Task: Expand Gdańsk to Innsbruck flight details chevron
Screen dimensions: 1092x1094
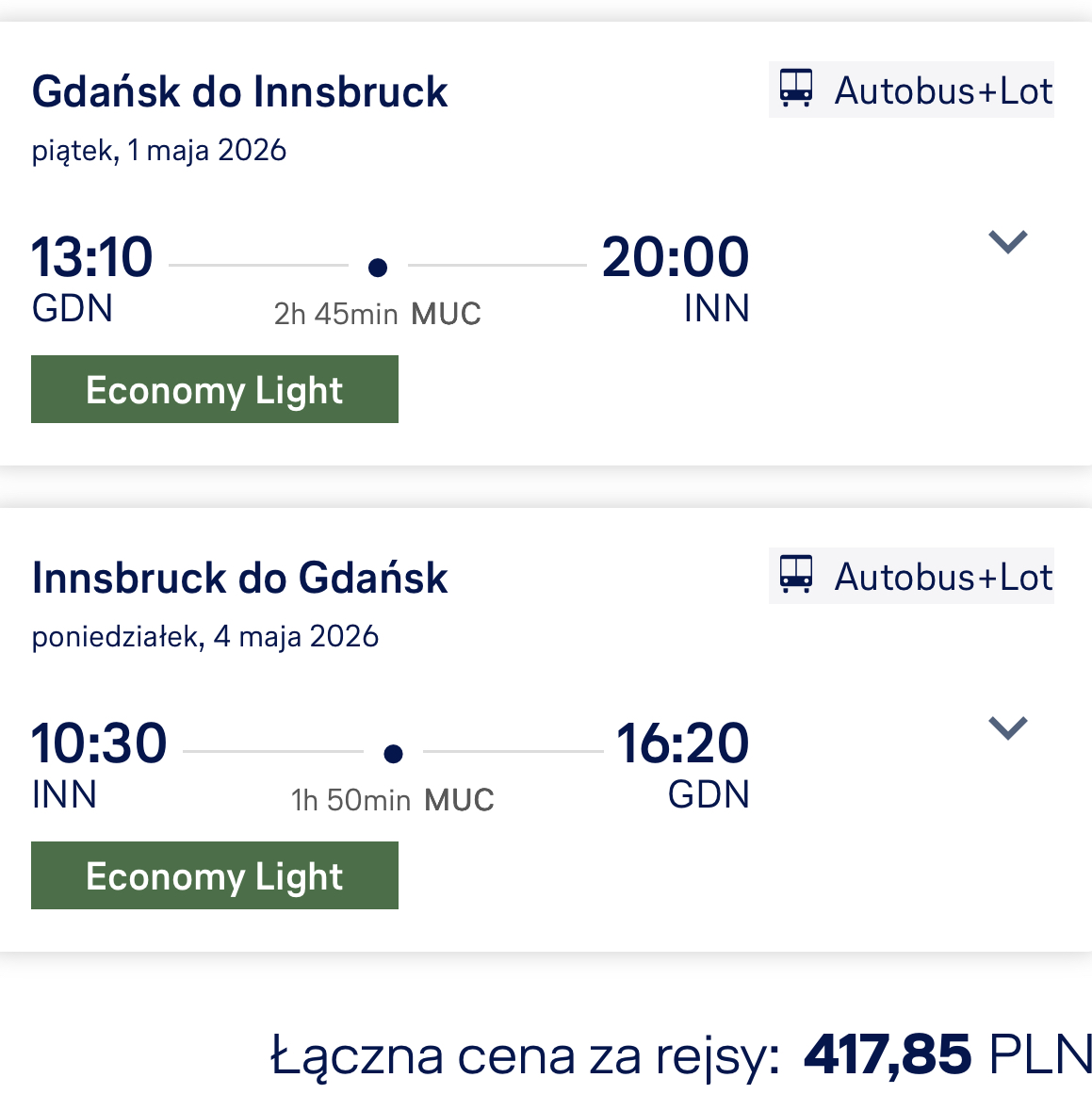Action: pos(1007,242)
